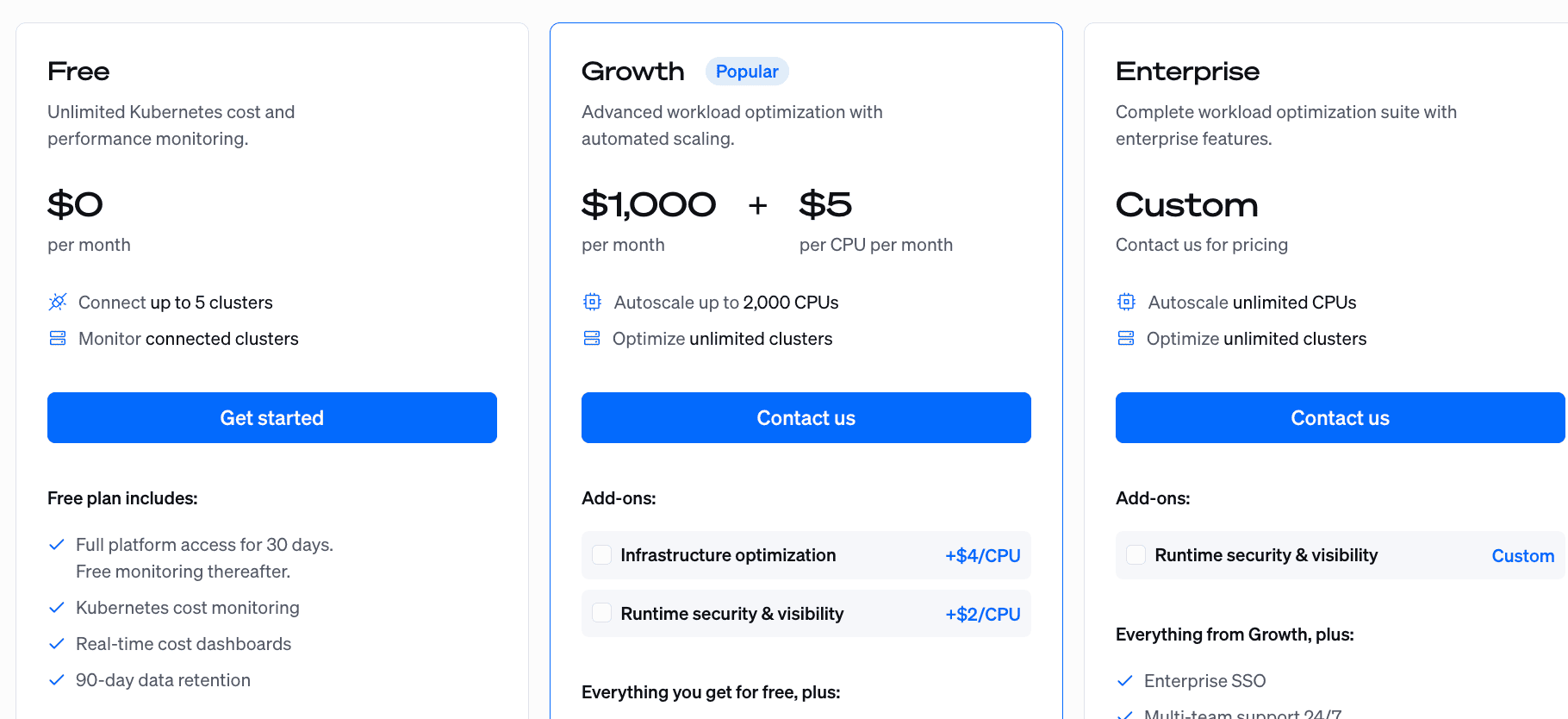Click the optimize clusters icon on Growth plan
1568x719 pixels.
pos(592,338)
